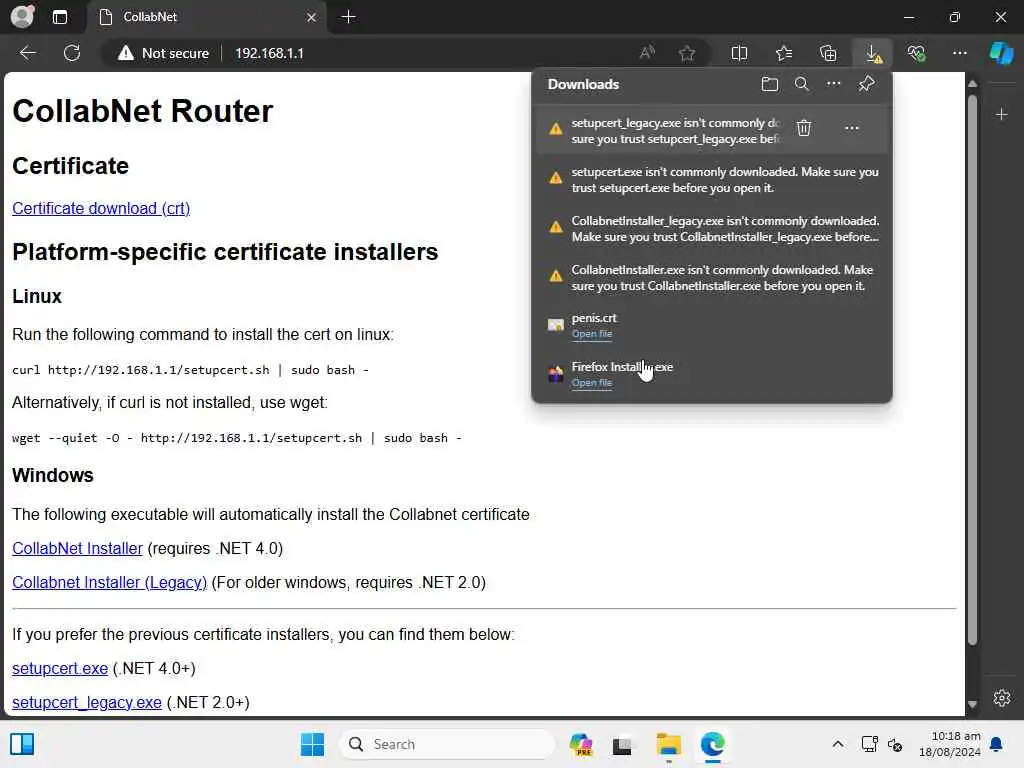Open sidebar settings gear icon

coord(1001,698)
